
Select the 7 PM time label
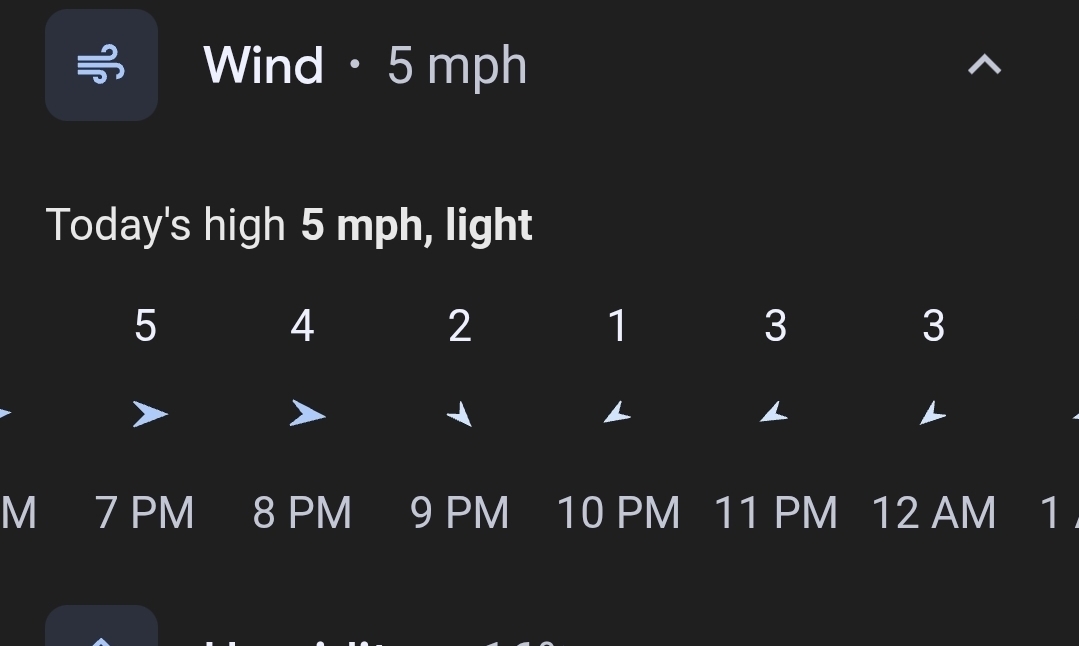point(145,513)
